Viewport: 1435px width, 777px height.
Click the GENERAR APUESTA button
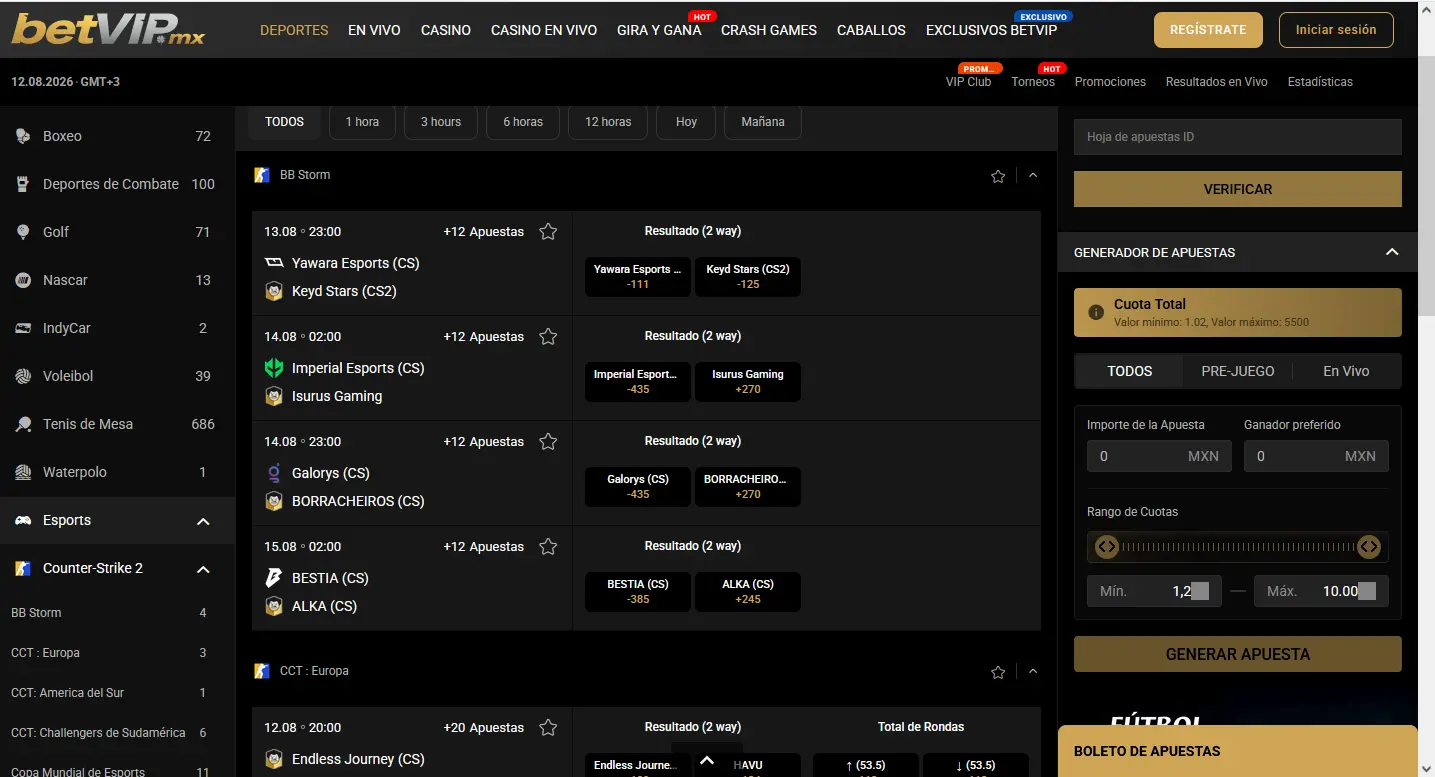[x=1238, y=654]
